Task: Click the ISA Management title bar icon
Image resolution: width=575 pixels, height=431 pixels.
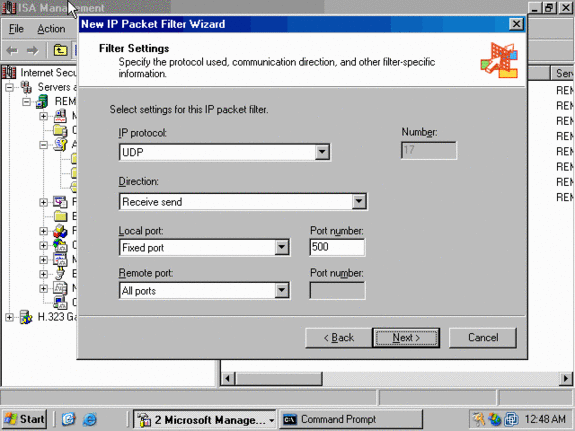Action: [9, 8]
